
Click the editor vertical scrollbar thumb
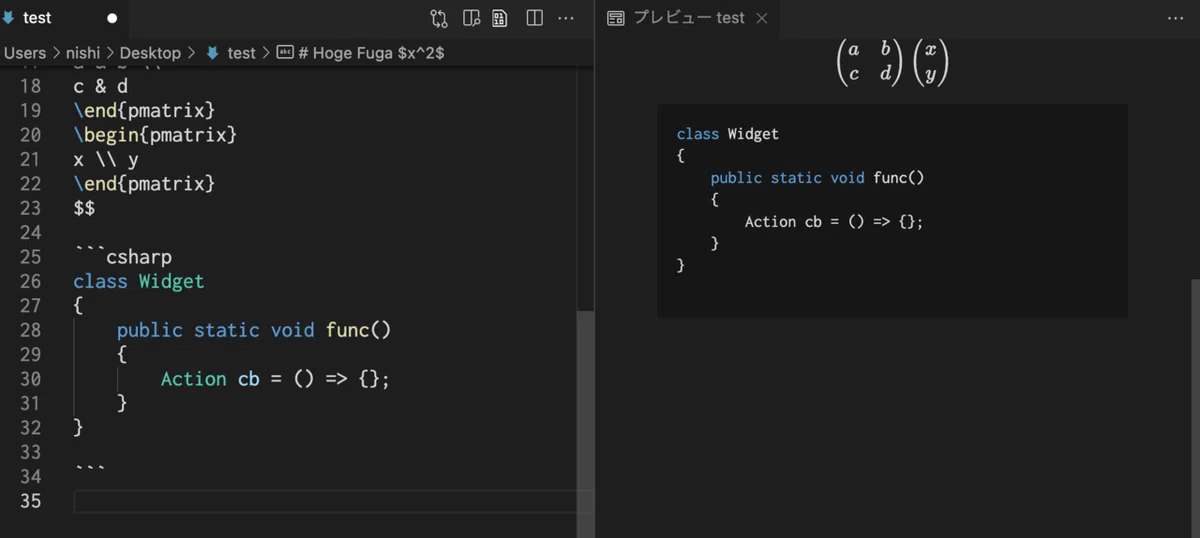[x=585, y=424]
